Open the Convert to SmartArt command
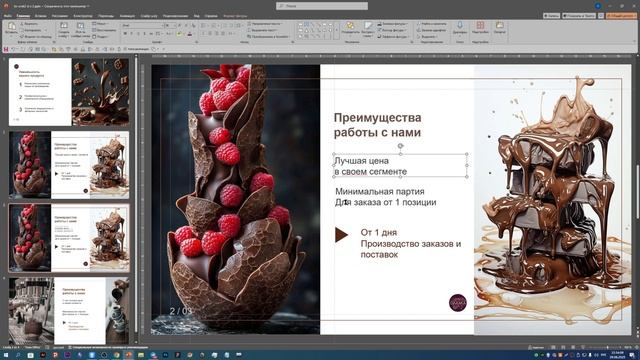 [x=269, y=36]
